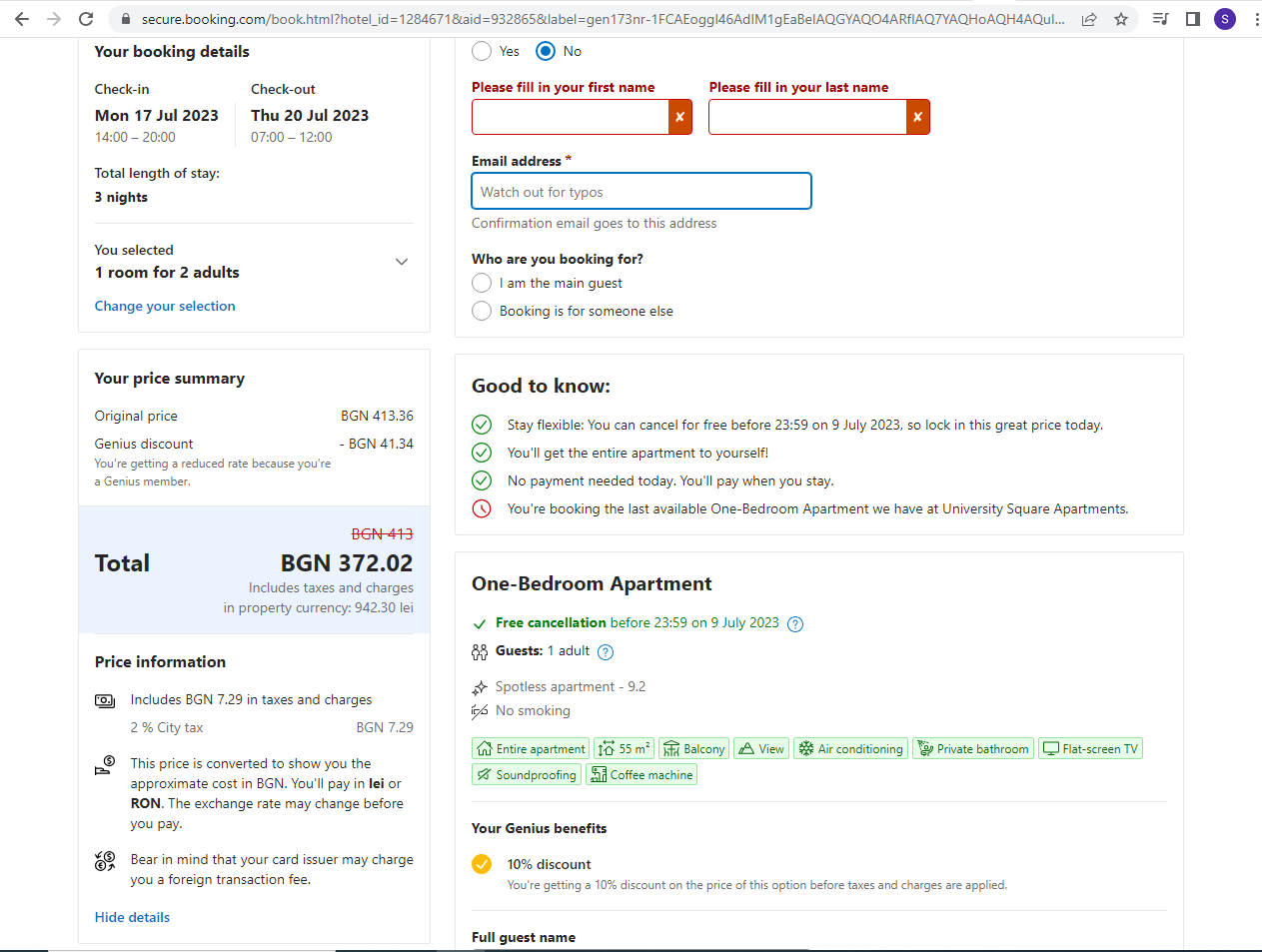Click the browser back arrow
This screenshot has height=952, width=1262.
point(22,19)
